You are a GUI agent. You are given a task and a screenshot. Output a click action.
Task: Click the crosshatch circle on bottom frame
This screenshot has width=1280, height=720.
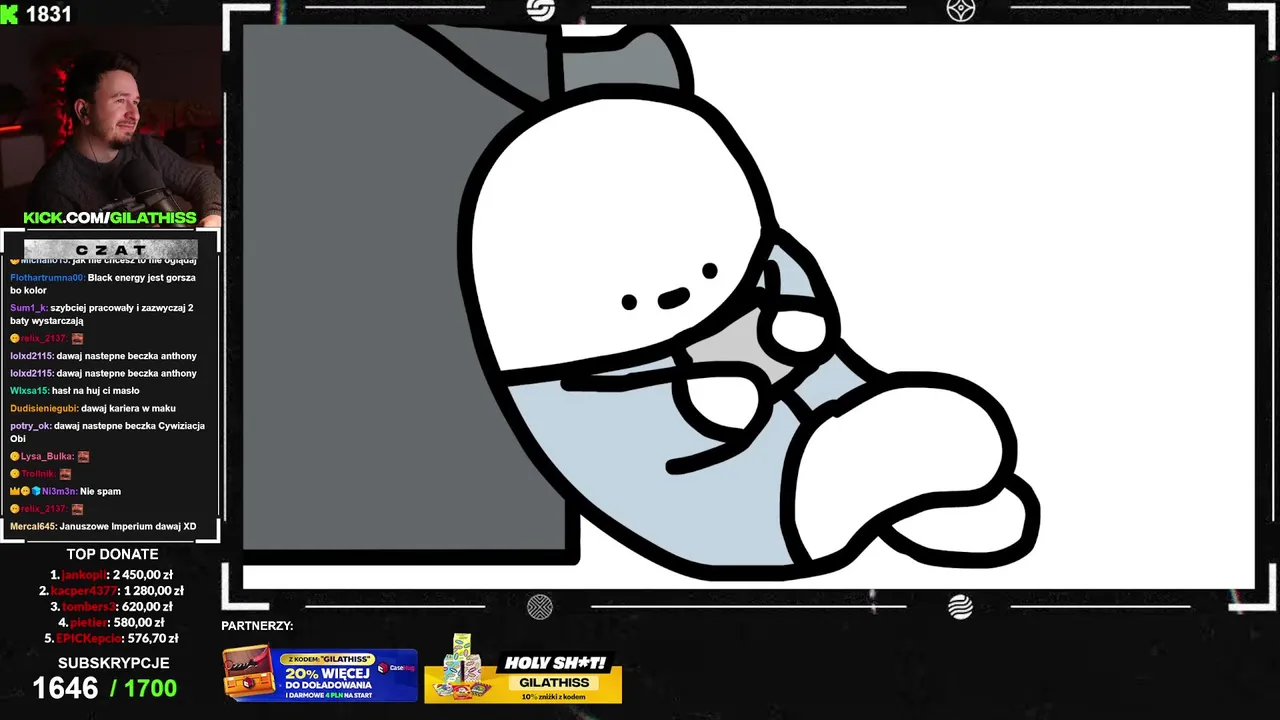pos(540,607)
